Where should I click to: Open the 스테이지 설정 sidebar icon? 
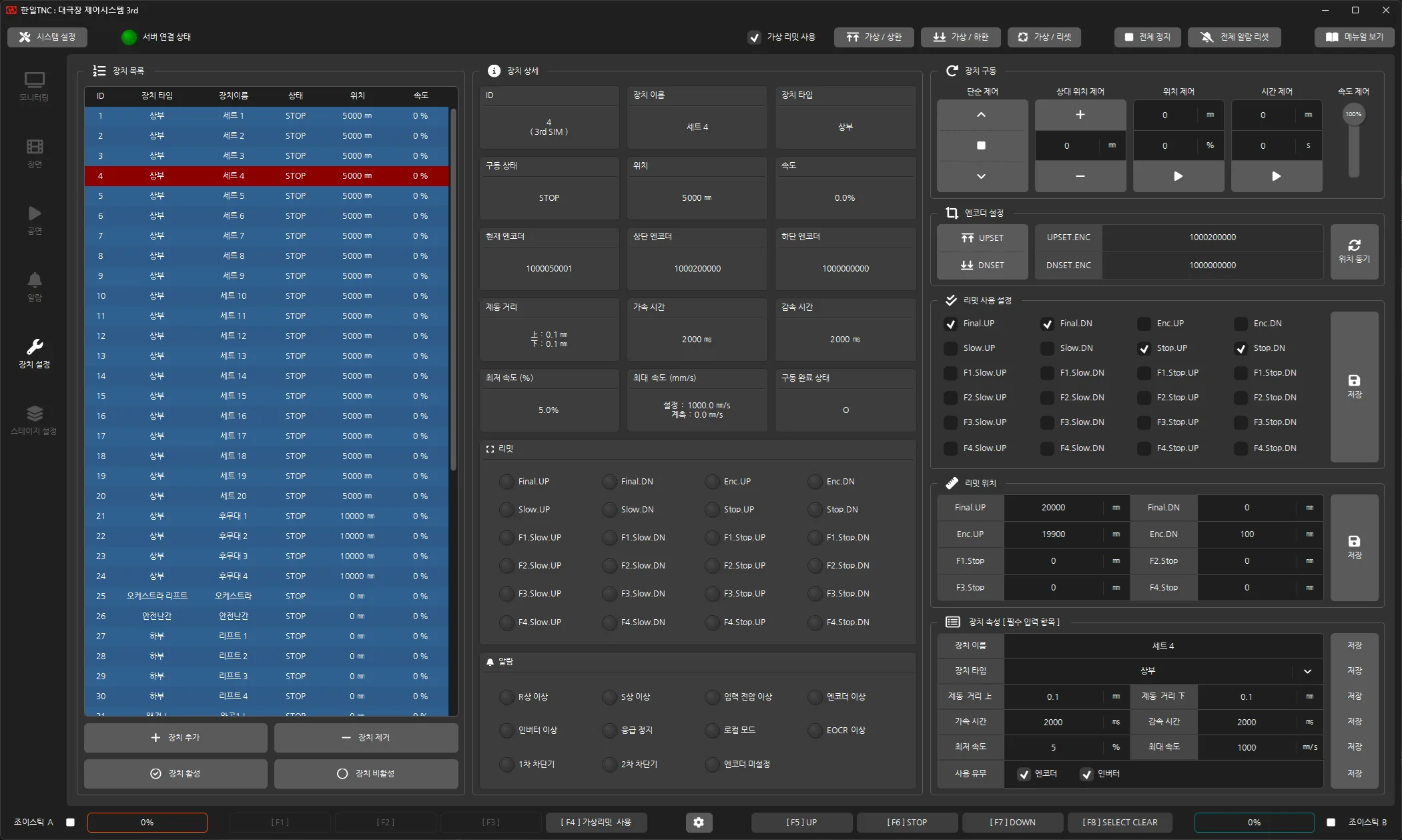pos(34,420)
